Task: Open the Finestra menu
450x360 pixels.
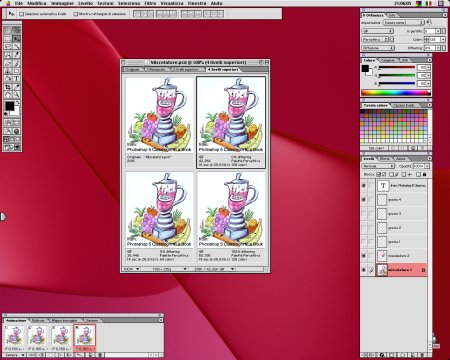Action: (x=197, y=3)
